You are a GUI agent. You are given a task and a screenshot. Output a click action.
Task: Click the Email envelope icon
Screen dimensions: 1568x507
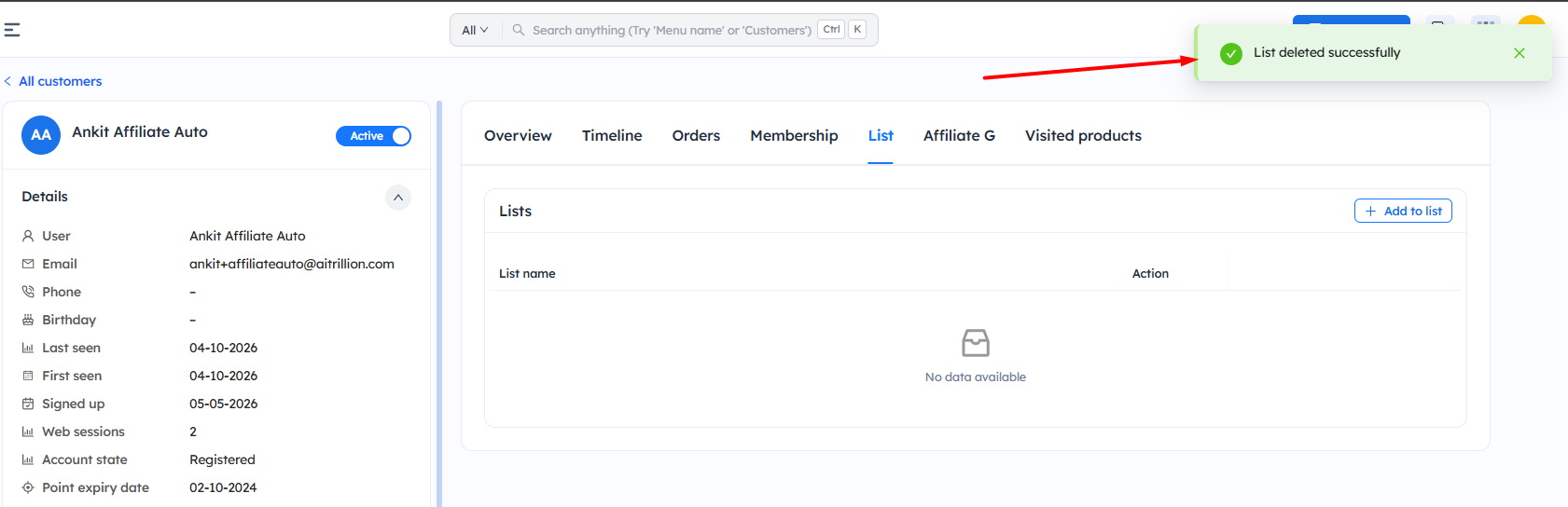click(28, 264)
